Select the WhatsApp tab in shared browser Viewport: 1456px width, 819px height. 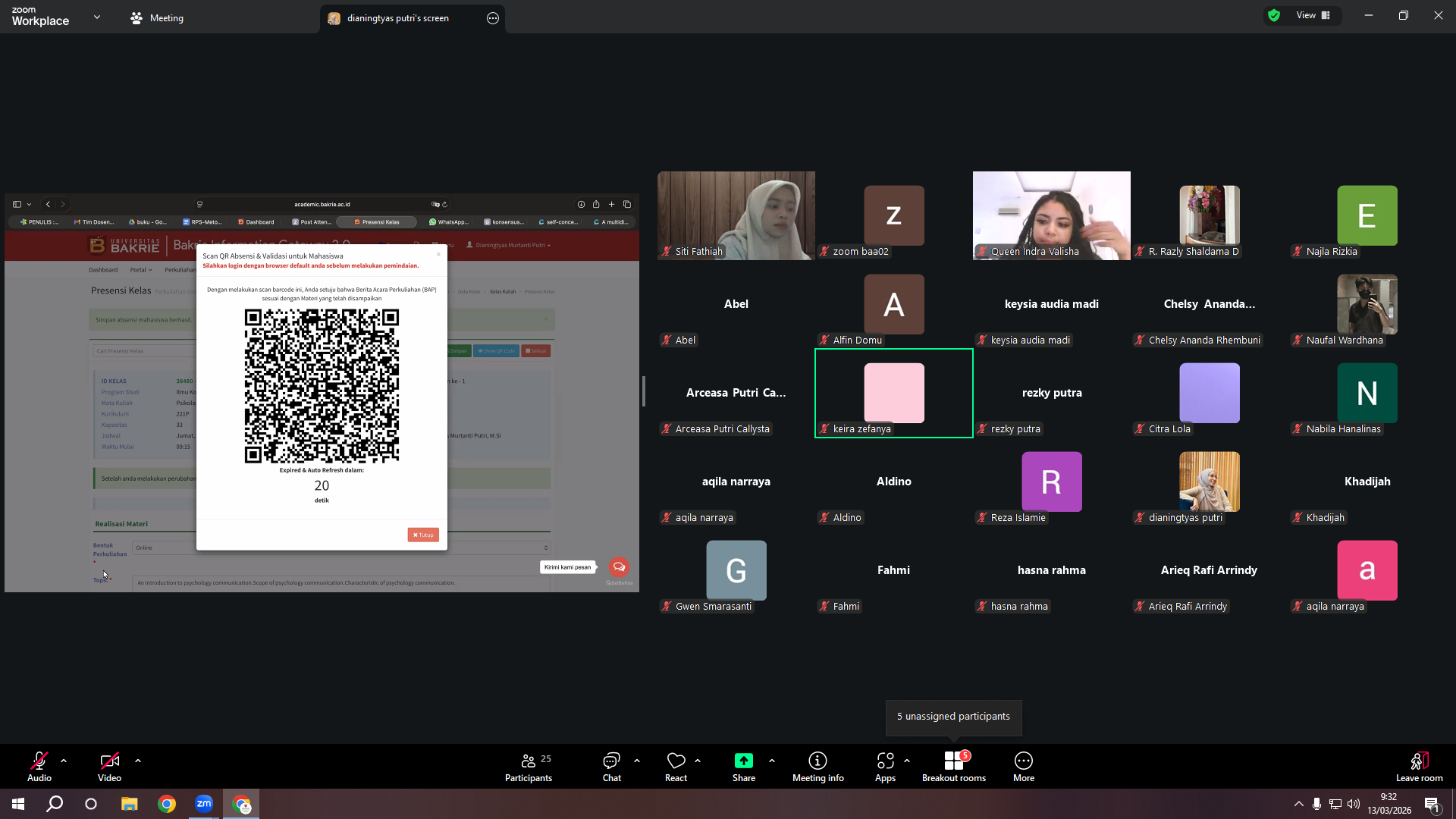[449, 222]
